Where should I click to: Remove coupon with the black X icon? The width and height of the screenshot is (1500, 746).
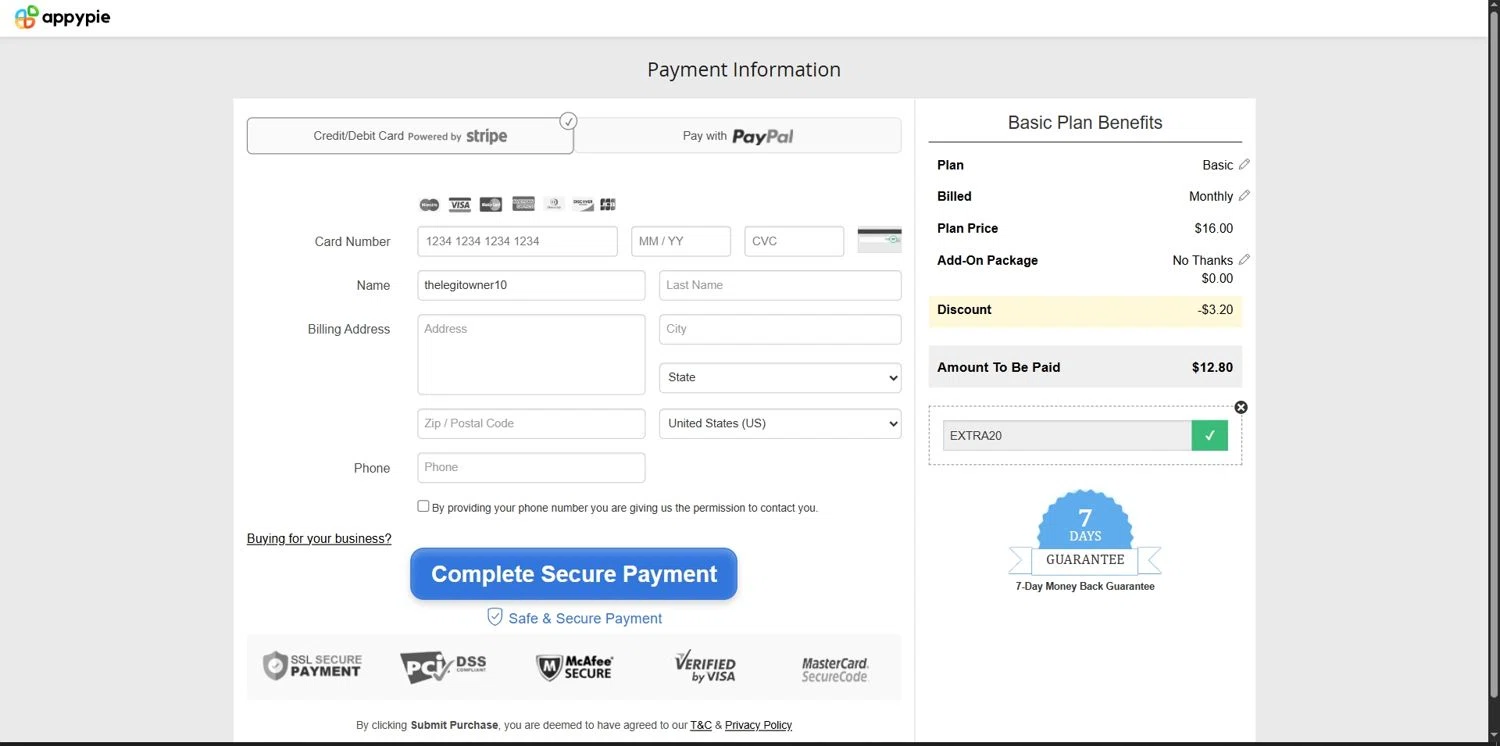(x=1241, y=407)
